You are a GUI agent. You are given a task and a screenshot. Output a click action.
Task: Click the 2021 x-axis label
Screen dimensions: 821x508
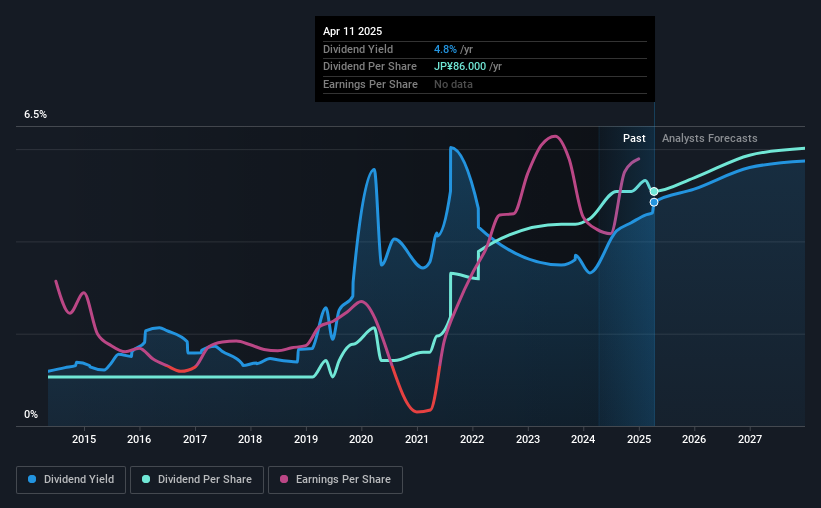[x=417, y=439]
